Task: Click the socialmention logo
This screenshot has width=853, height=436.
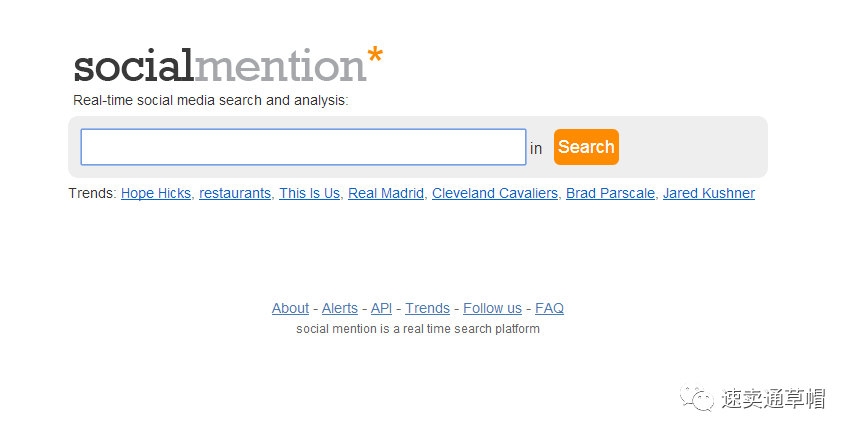Action: tap(220, 66)
